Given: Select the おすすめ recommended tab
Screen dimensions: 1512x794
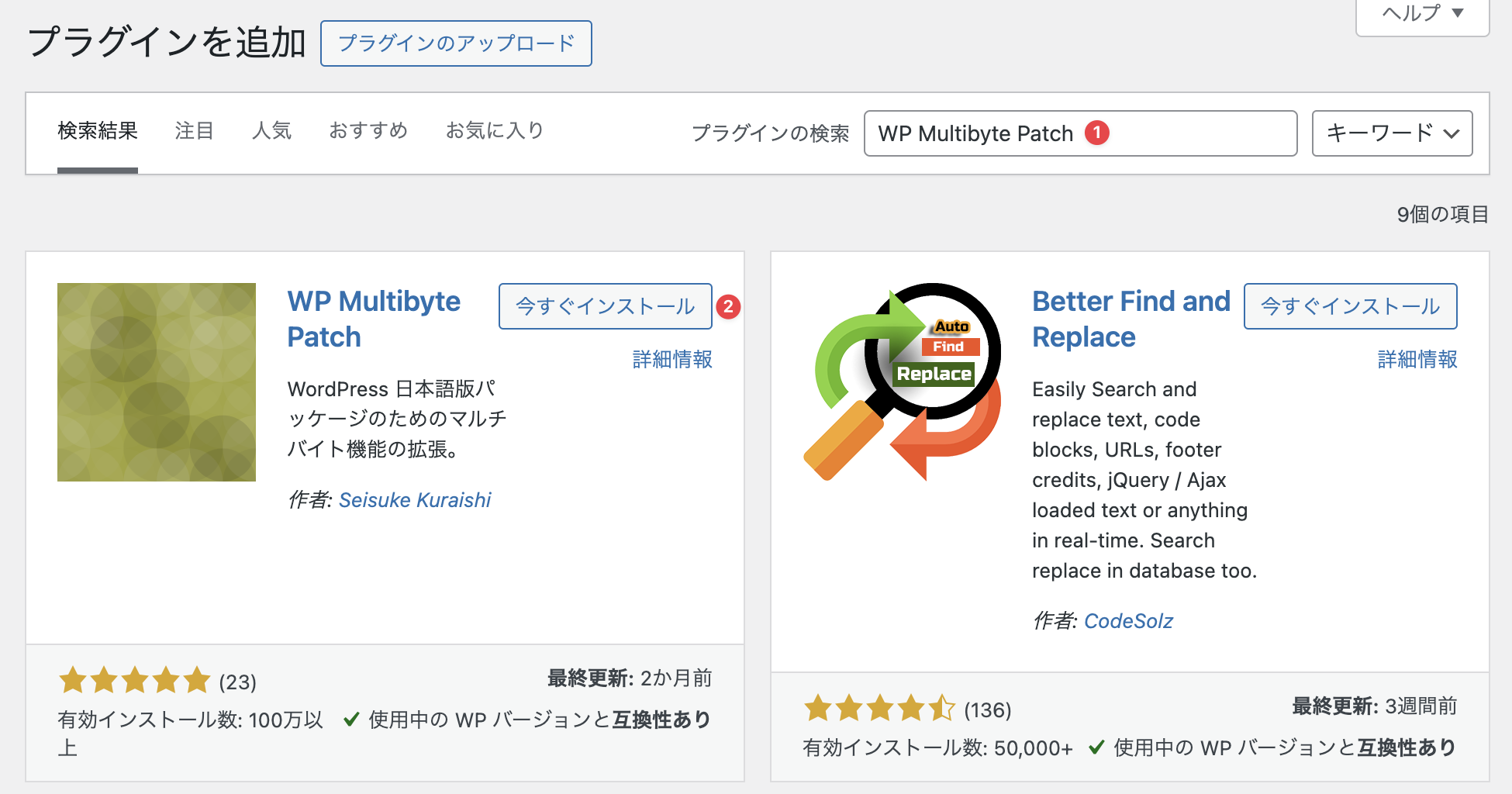Looking at the screenshot, I should (x=368, y=131).
